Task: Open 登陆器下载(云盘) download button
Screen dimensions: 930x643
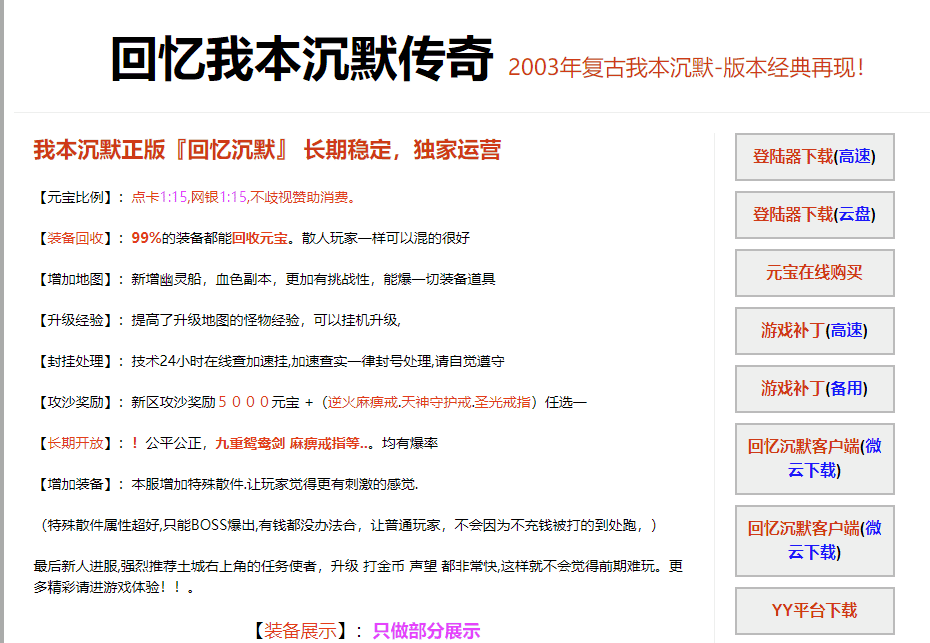Action: (x=814, y=215)
